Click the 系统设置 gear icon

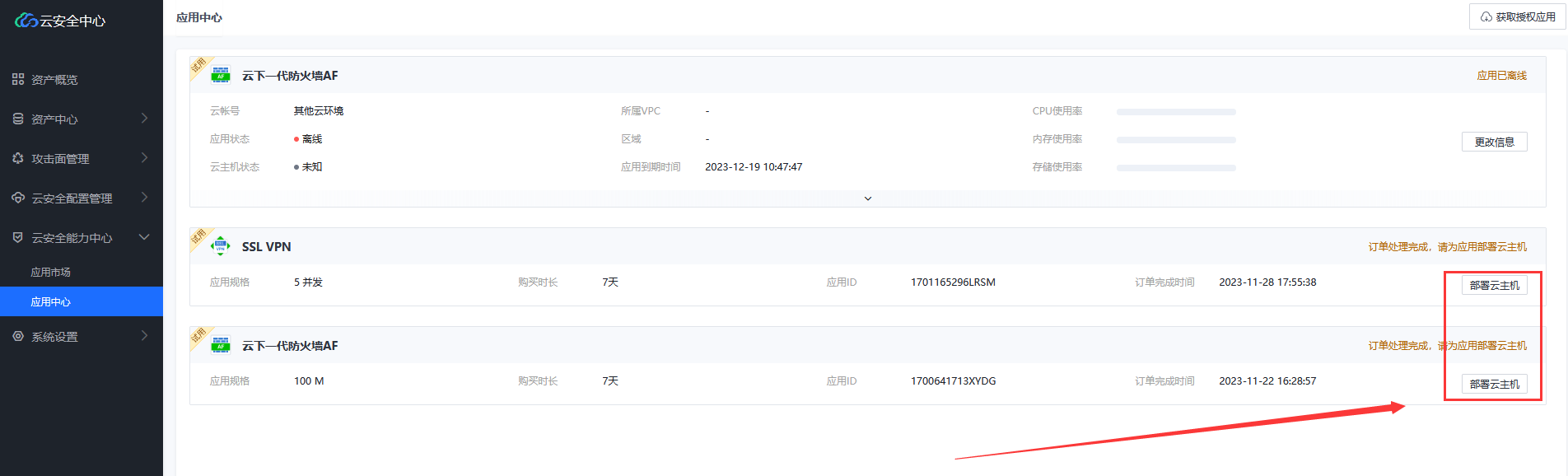click(18, 336)
